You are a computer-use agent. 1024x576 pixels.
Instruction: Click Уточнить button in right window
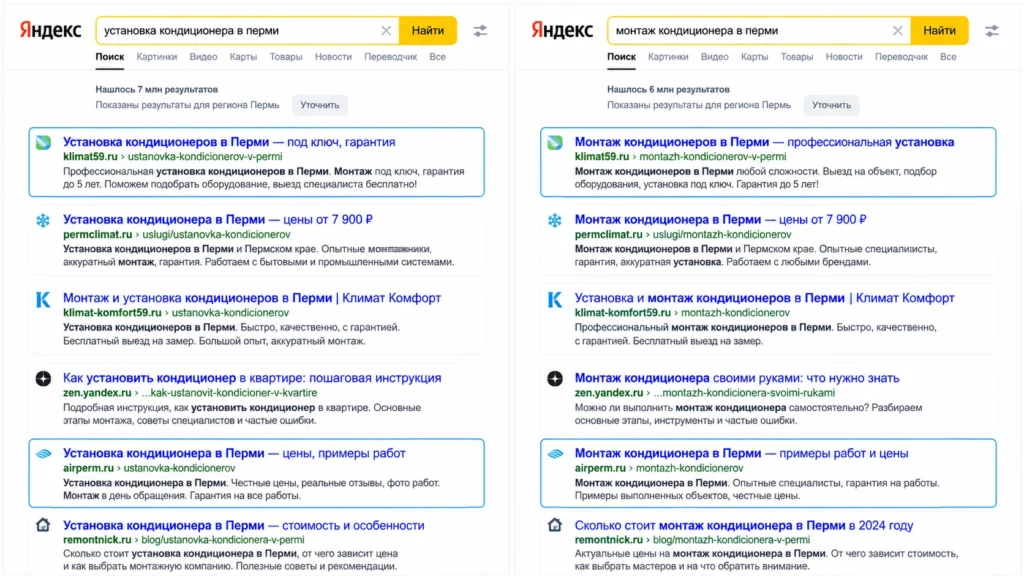831,105
